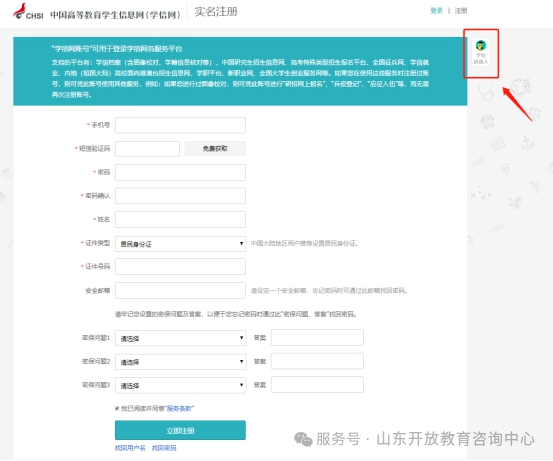Toggle the 我已阅读并同意 checkbox
Image resolution: width=553 pixels, height=461 pixels.
(117, 408)
